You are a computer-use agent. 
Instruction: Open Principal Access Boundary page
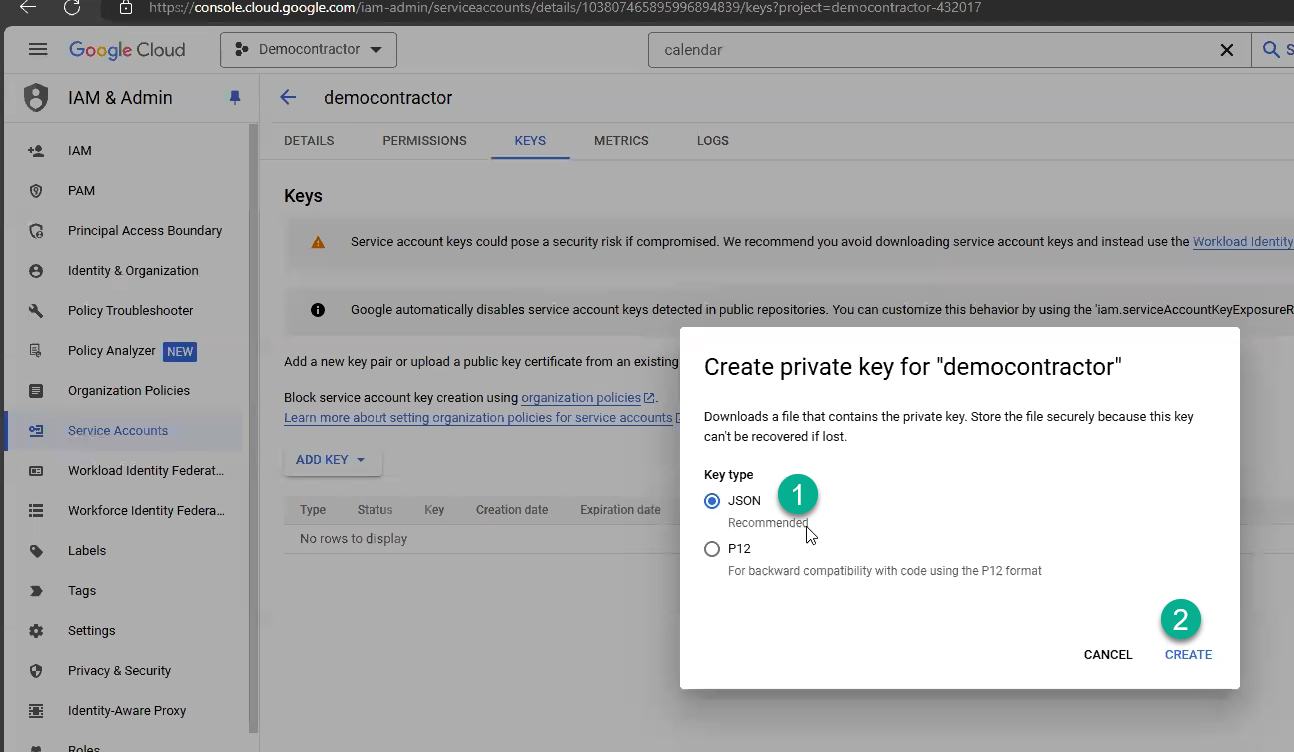(145, 231)
